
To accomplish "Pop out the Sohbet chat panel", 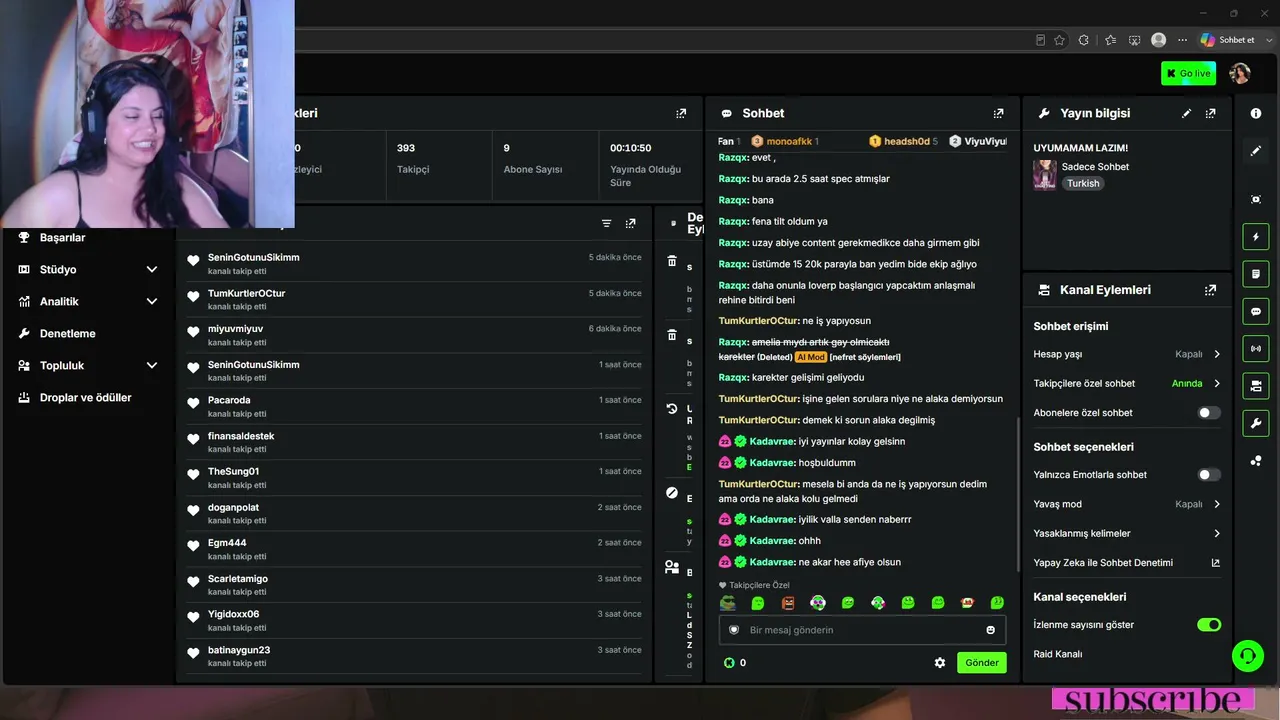I will [x=998, y=113].
